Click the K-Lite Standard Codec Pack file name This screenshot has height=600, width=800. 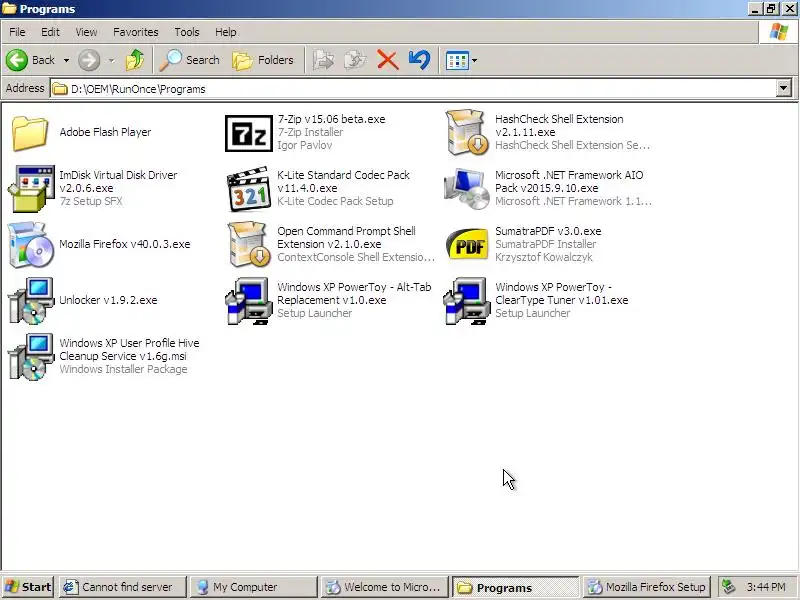pyautogui.click(x=343, y=181)
